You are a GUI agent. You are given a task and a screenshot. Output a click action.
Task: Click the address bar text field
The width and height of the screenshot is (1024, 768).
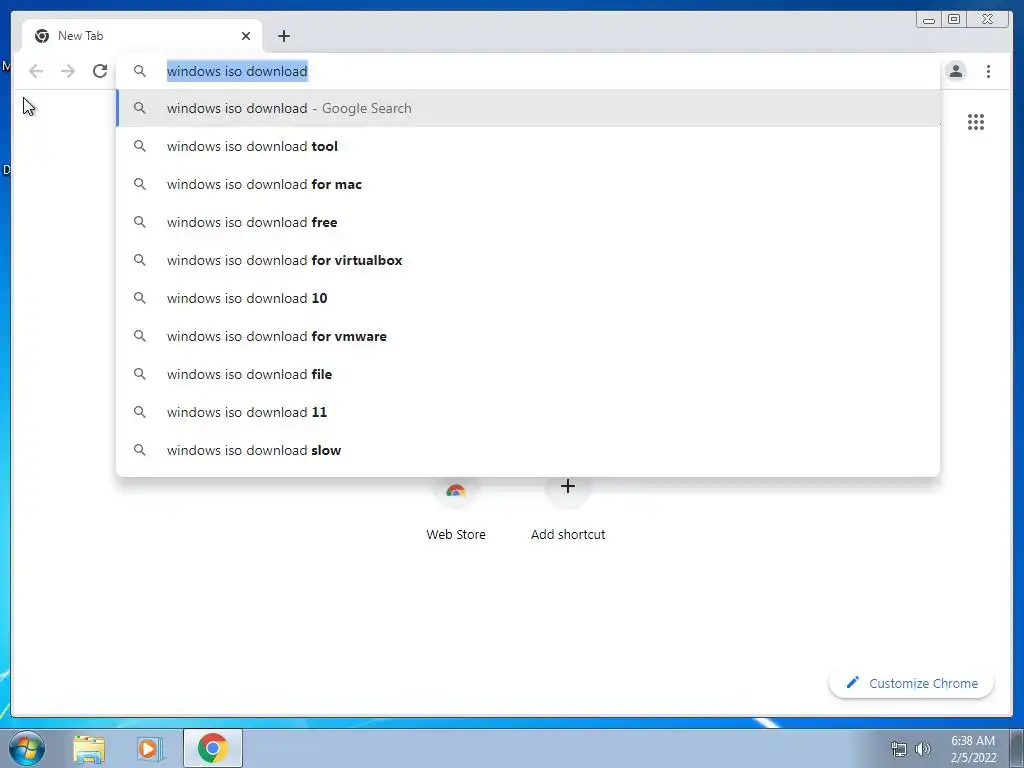[528, 71]
